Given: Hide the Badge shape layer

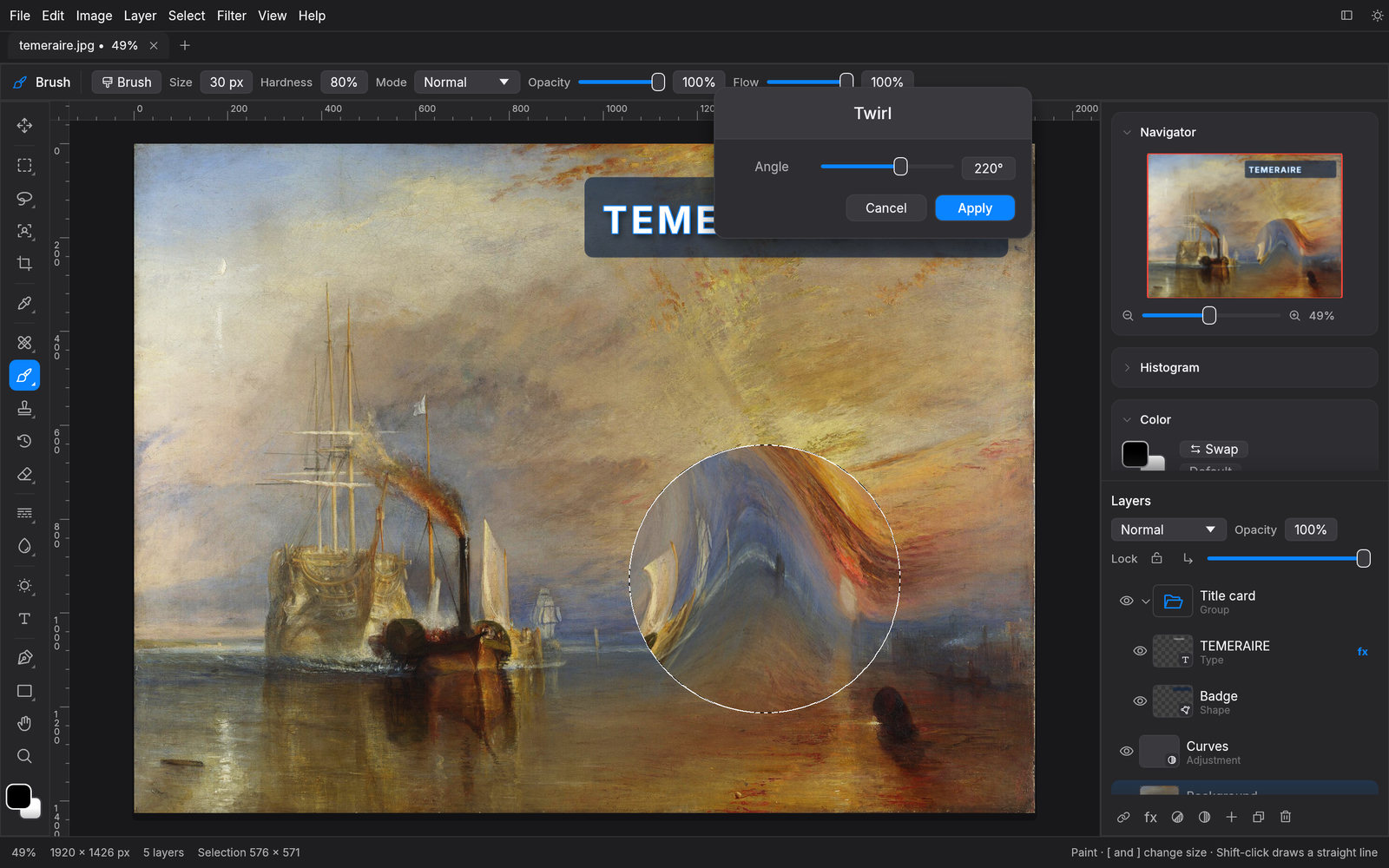Looking at the screenshot, I should [1140, 701].
